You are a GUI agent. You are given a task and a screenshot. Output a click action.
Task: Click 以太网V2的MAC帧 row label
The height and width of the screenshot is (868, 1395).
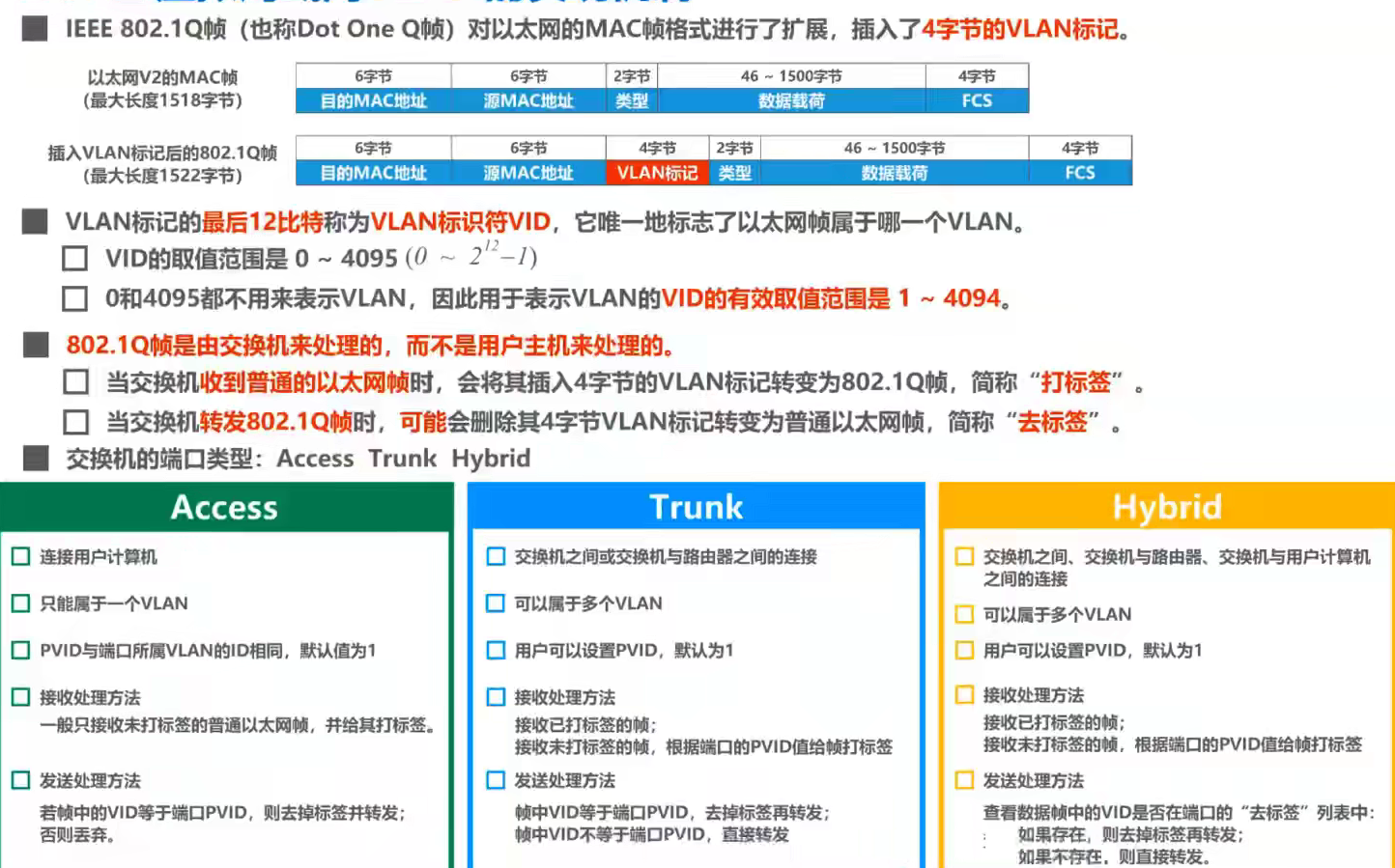162,78
